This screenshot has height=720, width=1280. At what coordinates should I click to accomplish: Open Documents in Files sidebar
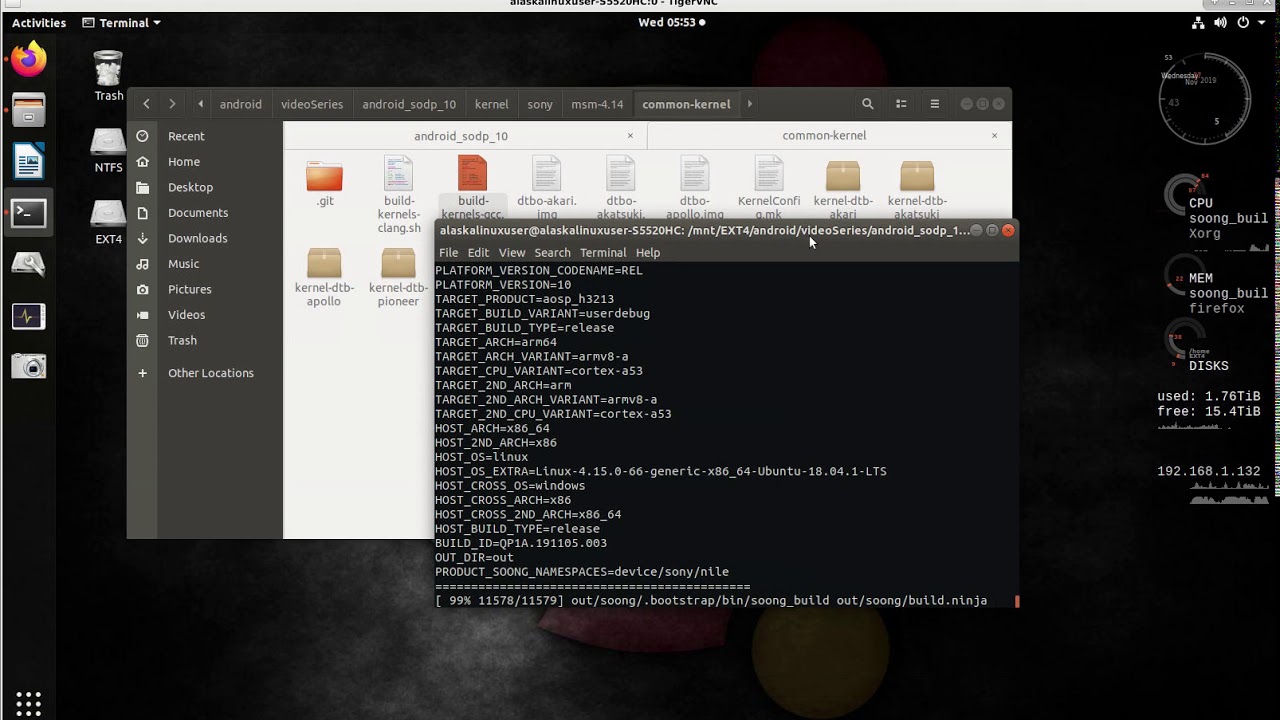pyautogui.click(x=198, y=213)
